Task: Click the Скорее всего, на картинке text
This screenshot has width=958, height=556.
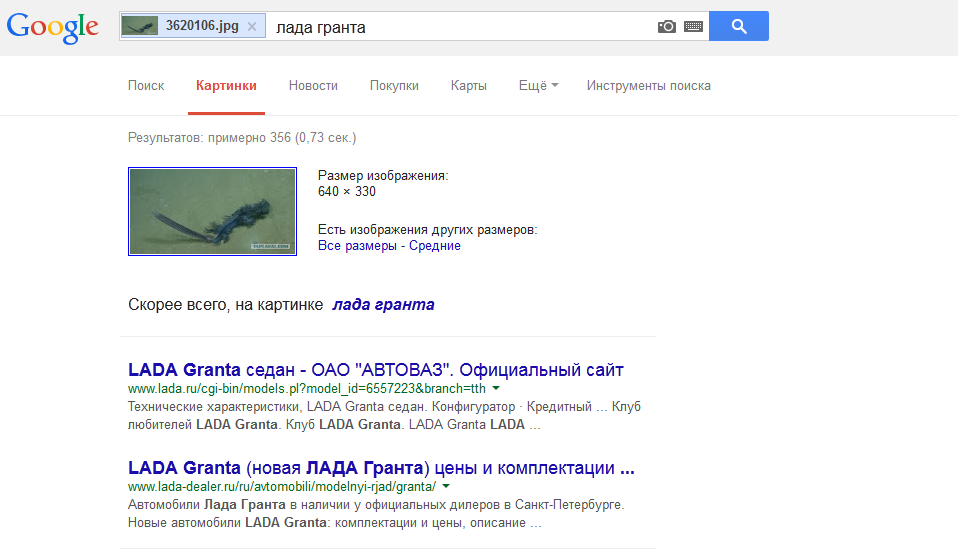Action: click(x=225, y=304)
